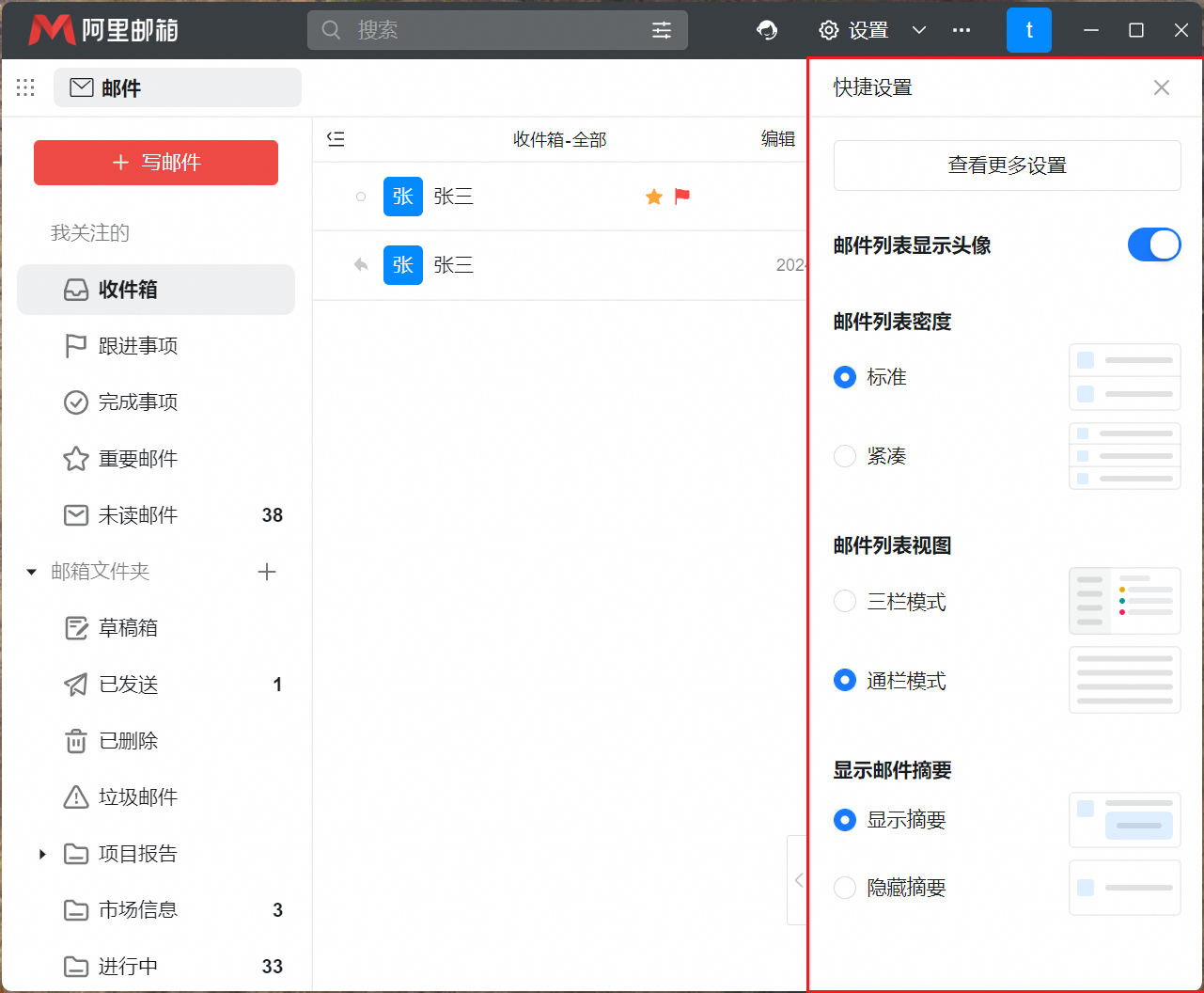Click the 通栏模式 layout thumbnail
The width and height of the screenshot is (1204, 993).
[1125, 680]
